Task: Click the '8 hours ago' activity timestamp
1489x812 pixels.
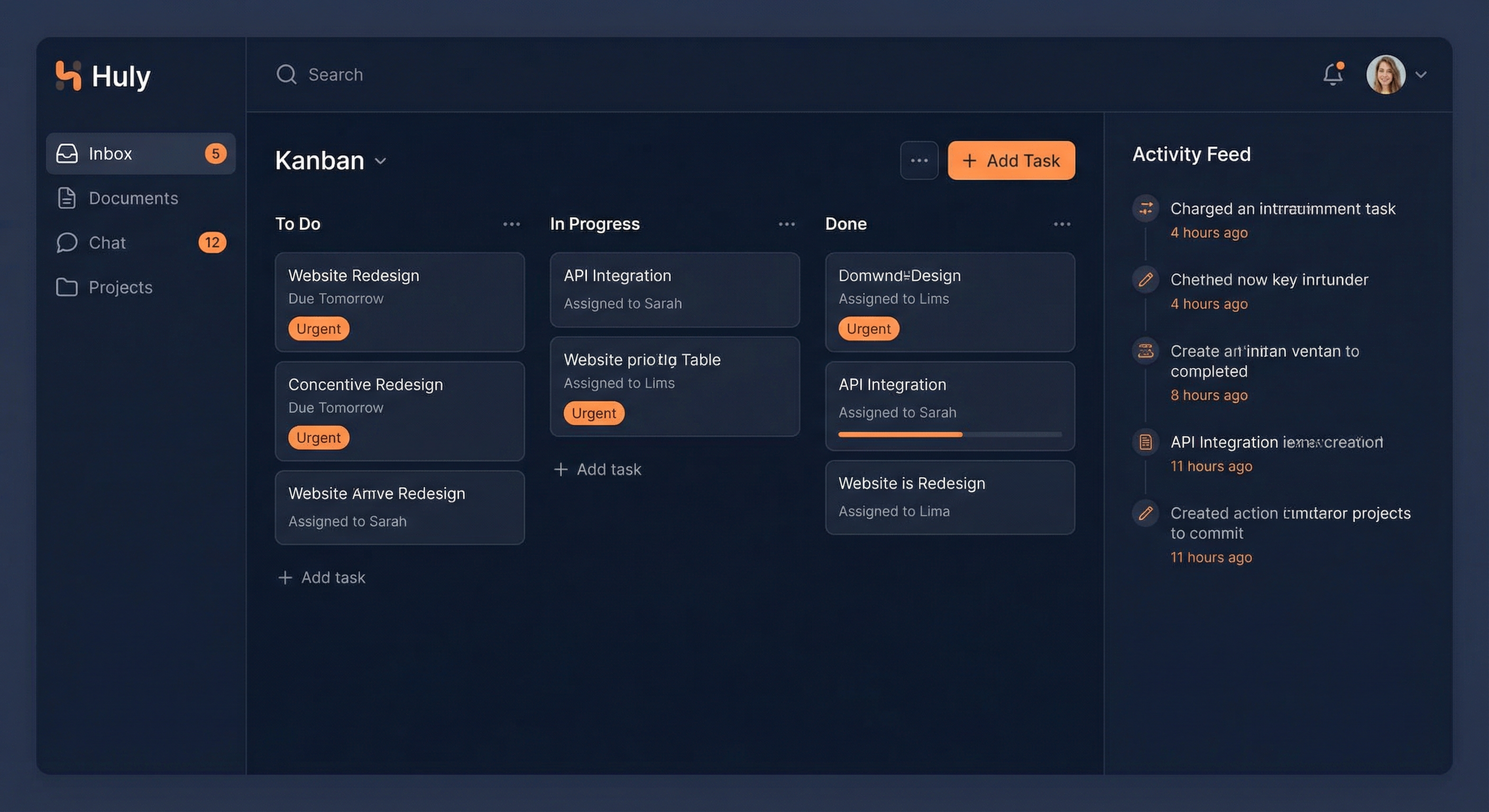Action: (1209, 395)
